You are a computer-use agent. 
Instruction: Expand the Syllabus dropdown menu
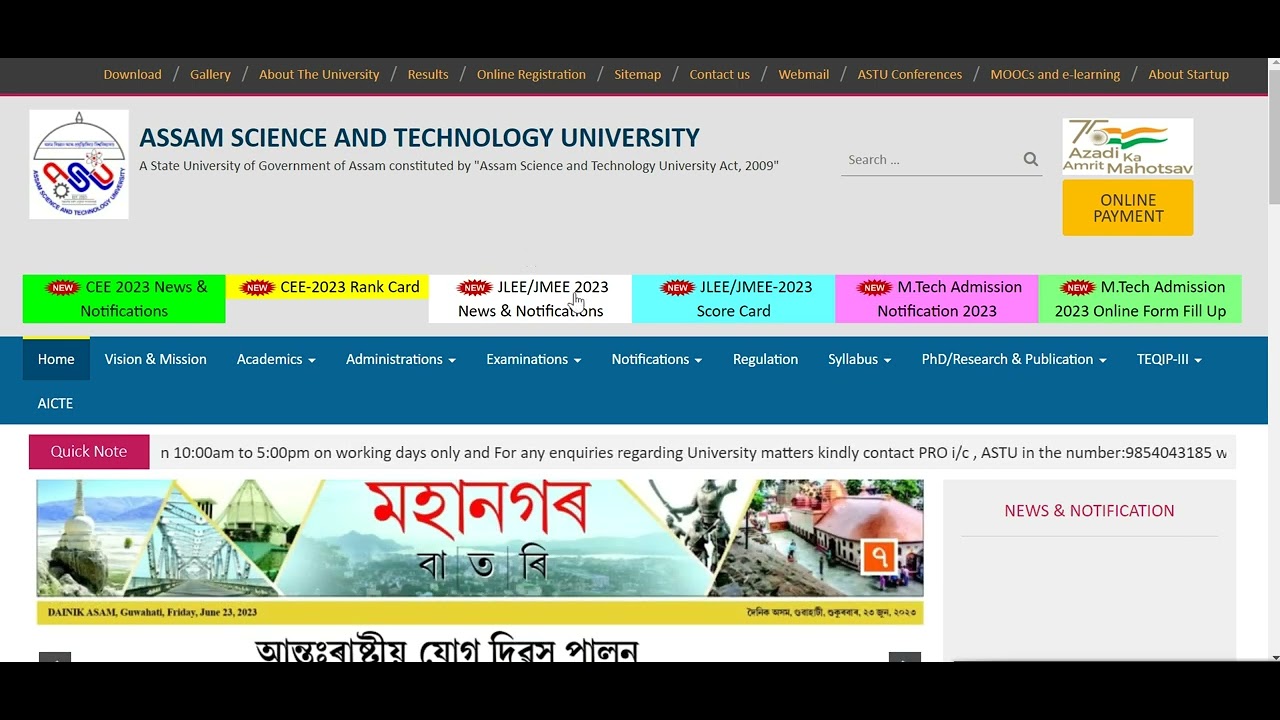coord(860,359)
